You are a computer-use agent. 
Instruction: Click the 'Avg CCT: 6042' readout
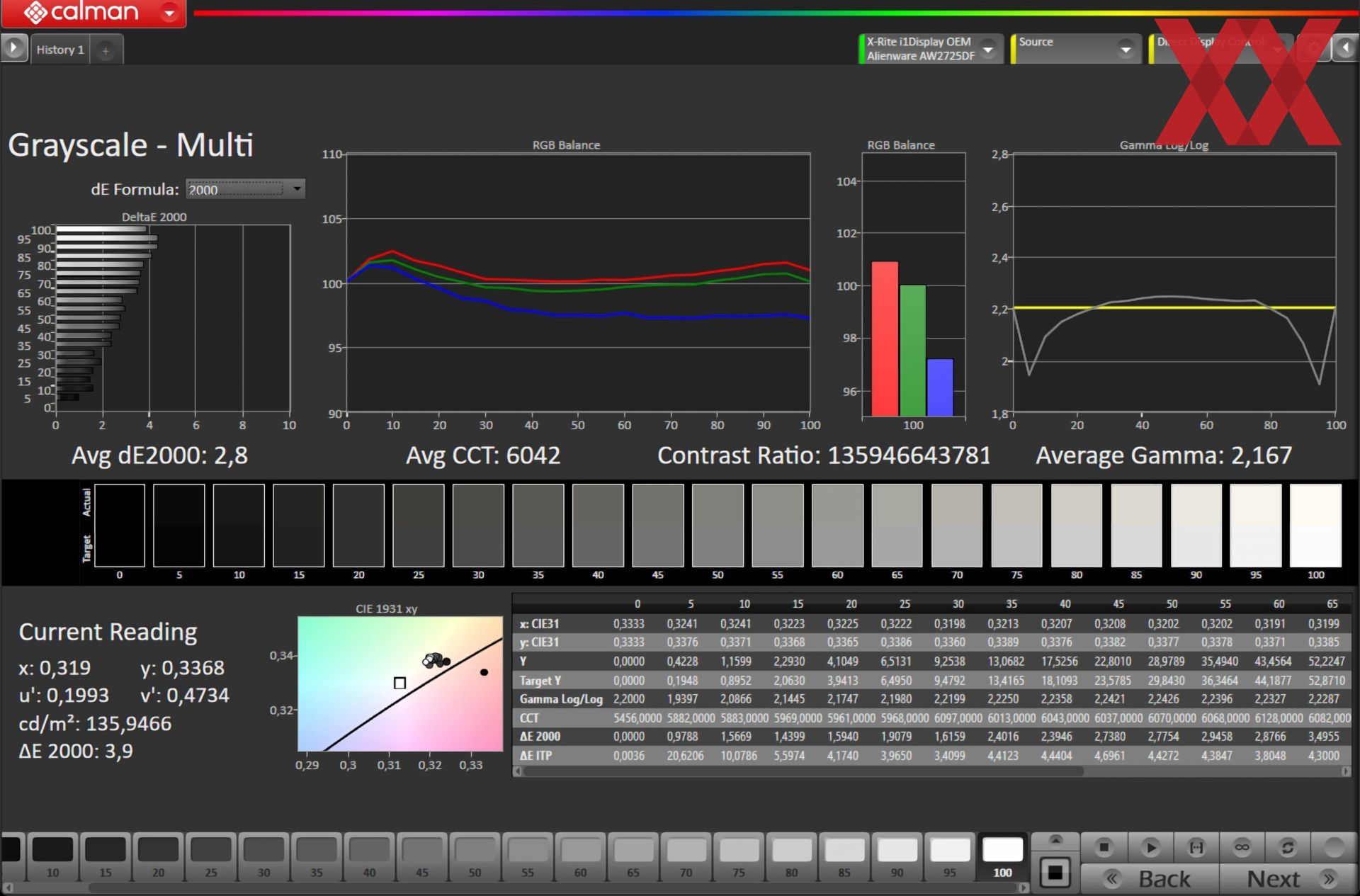(483, 455)
